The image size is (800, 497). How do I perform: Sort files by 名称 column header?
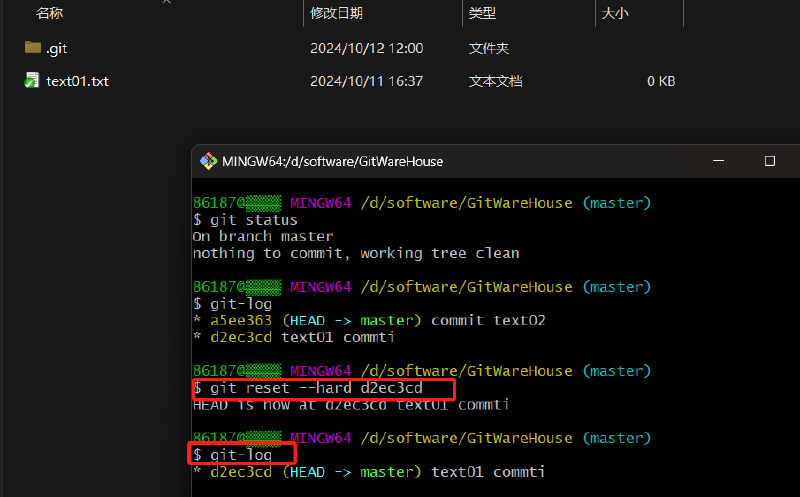pos(49,13)
